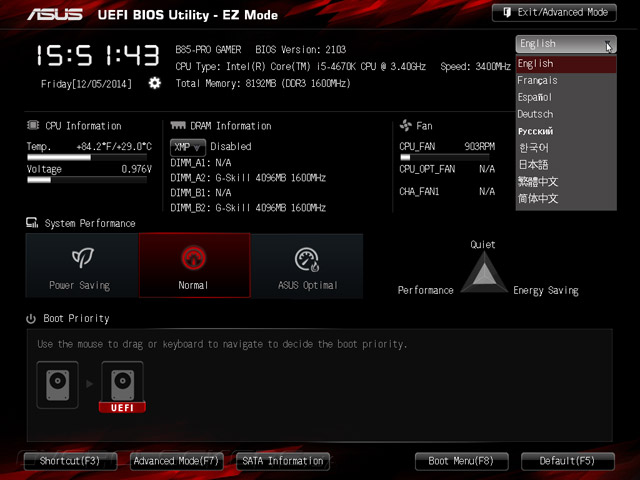Screen dimensions: 640x480
Task: Click the CPU temperature bar
Action: (x=87, y=157)
